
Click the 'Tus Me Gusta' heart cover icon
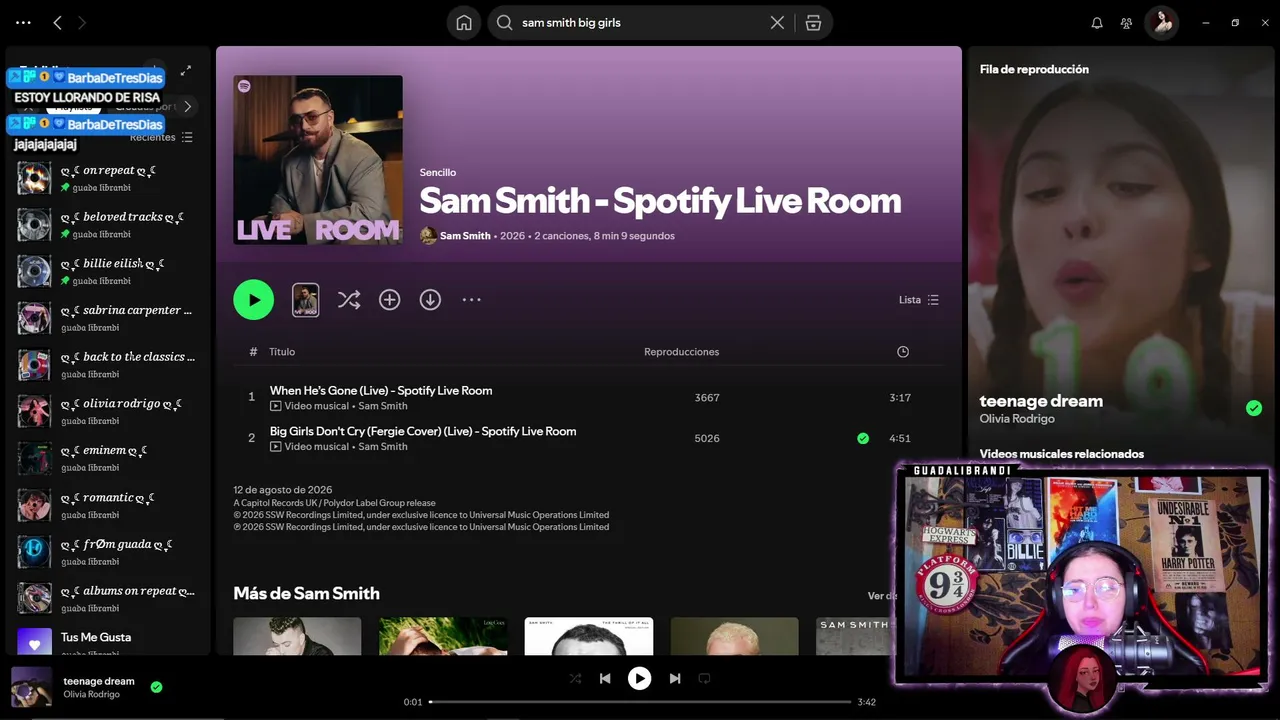click(34, 642)
